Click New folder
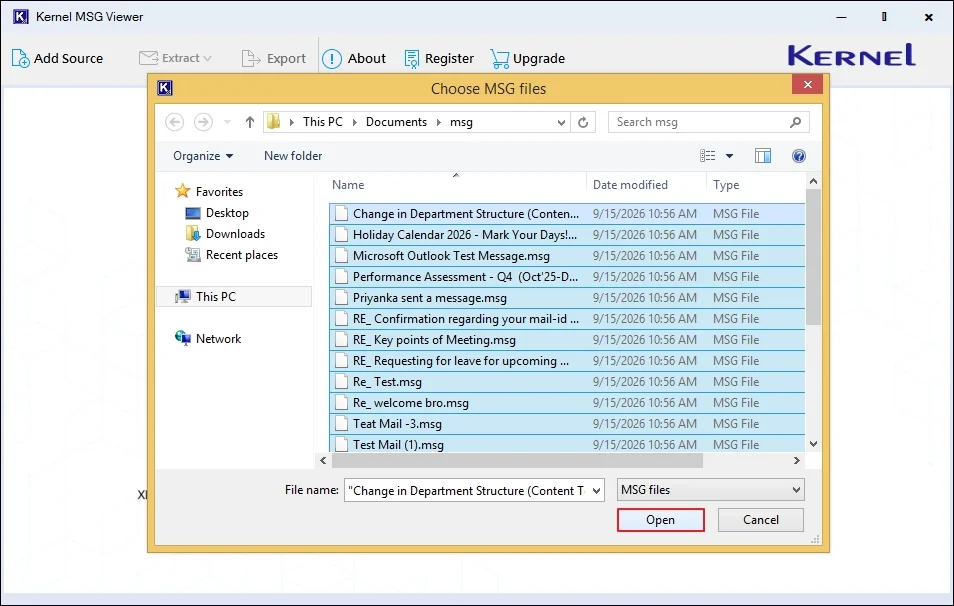This screenshot has height=606, width=954. (x=293, y=156)
